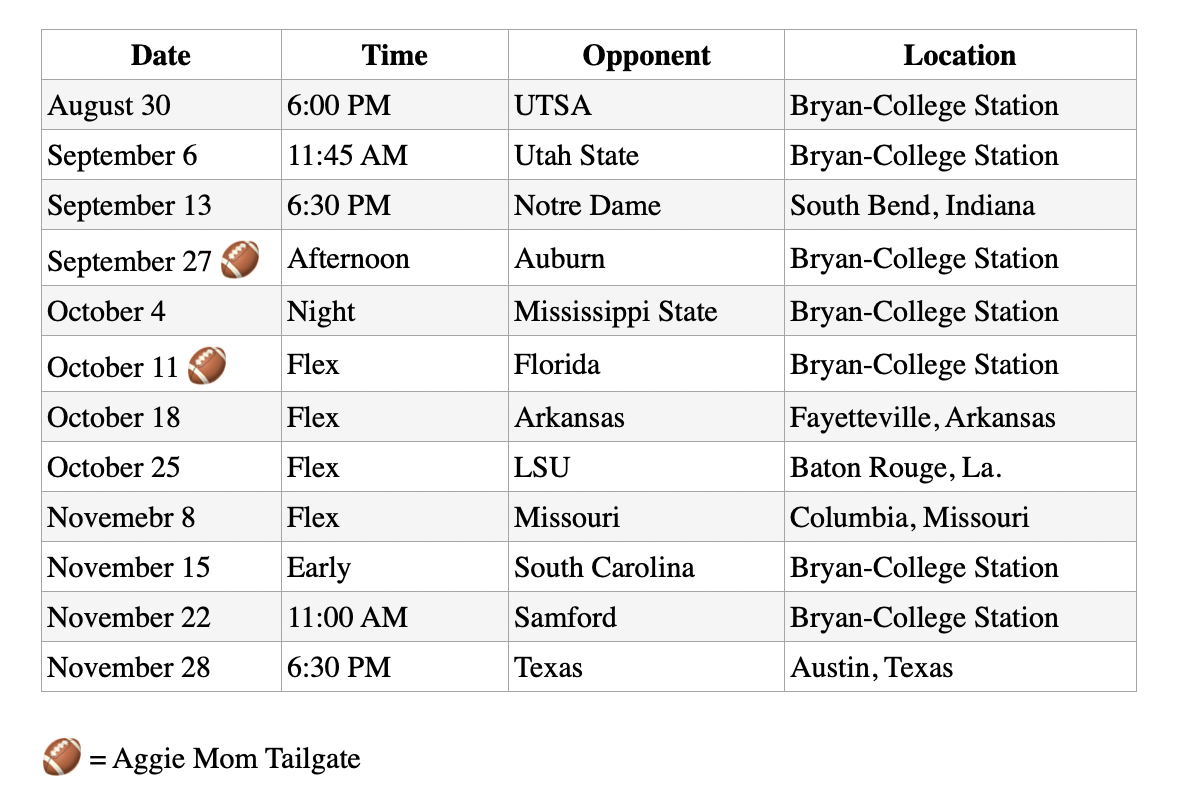
Task: Select the LSU opponent cell
Action: point(646,466)
